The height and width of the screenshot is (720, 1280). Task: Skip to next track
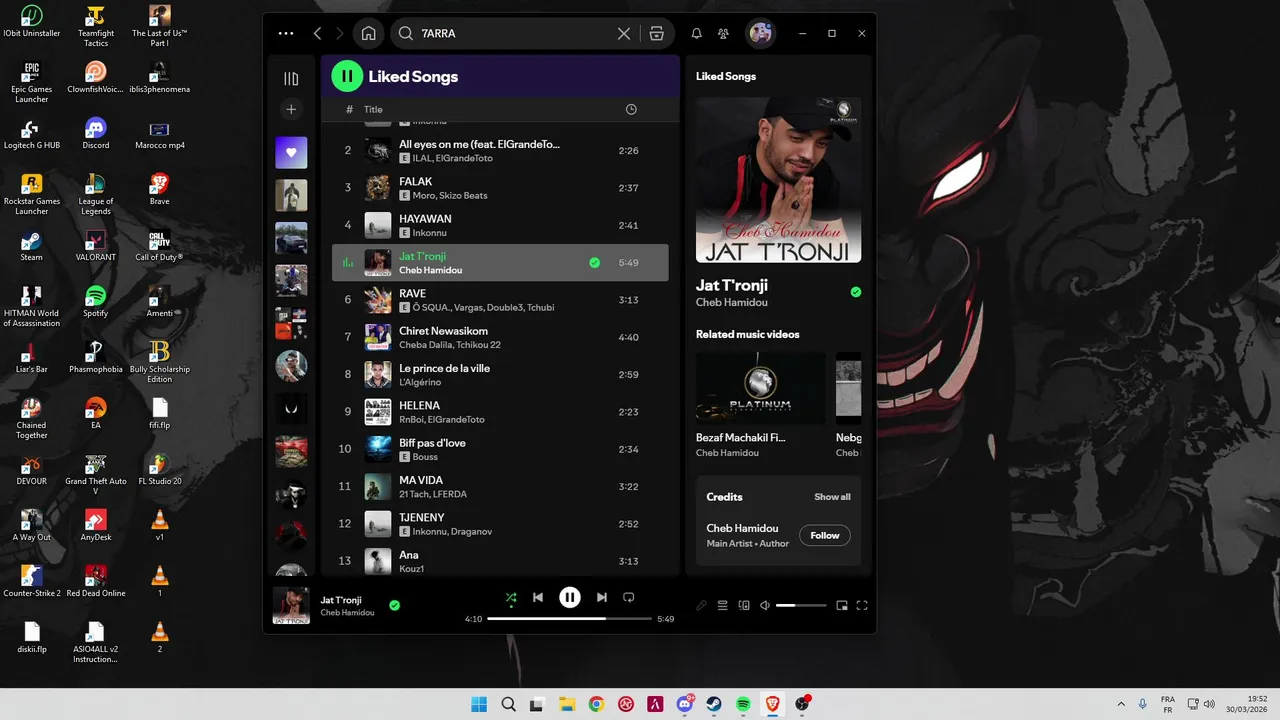tap(602, 597)
